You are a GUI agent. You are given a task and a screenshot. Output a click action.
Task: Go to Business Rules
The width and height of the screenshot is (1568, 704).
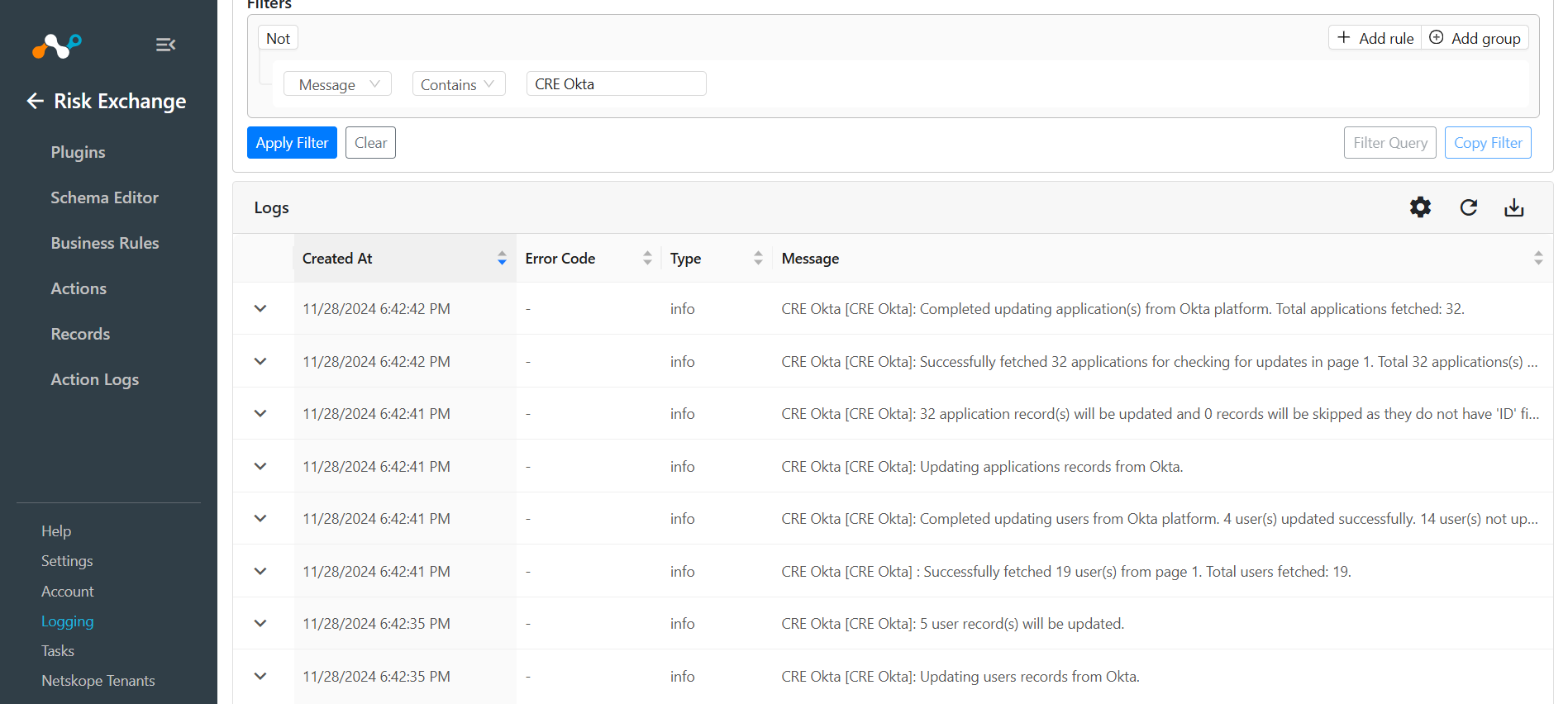point(105,243)
